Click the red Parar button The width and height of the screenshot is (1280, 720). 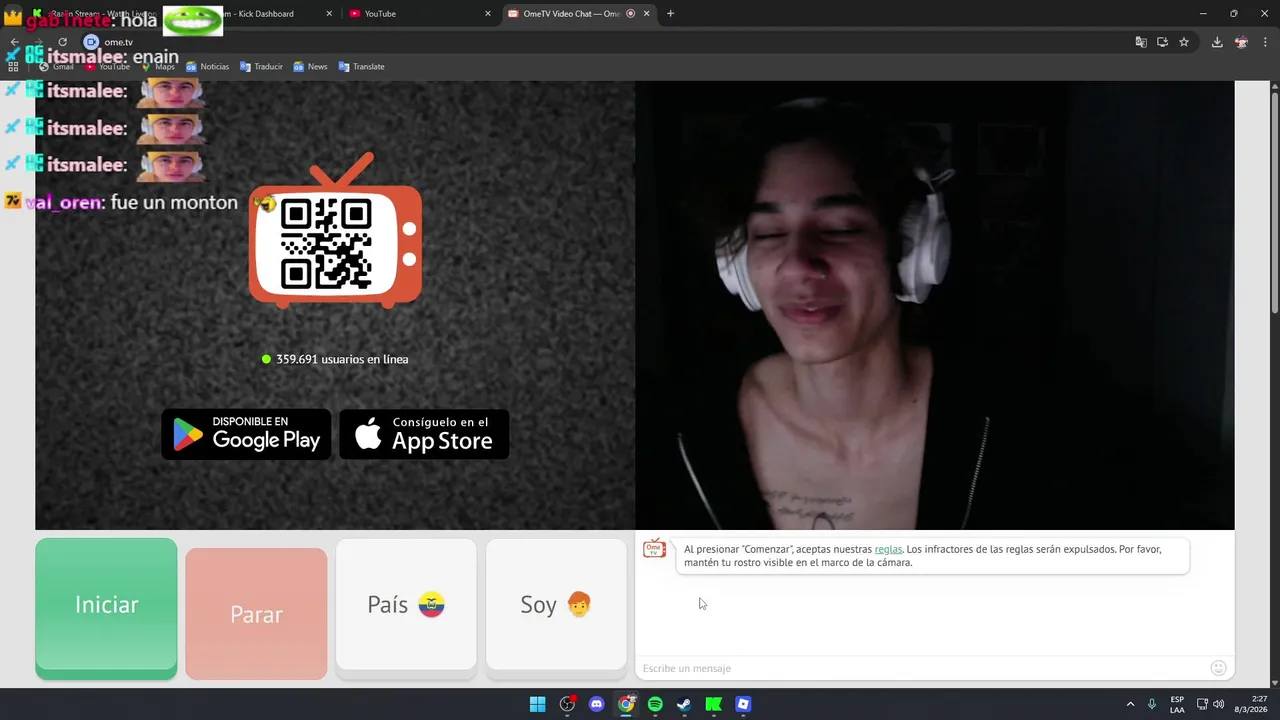[x=256, y=614]
